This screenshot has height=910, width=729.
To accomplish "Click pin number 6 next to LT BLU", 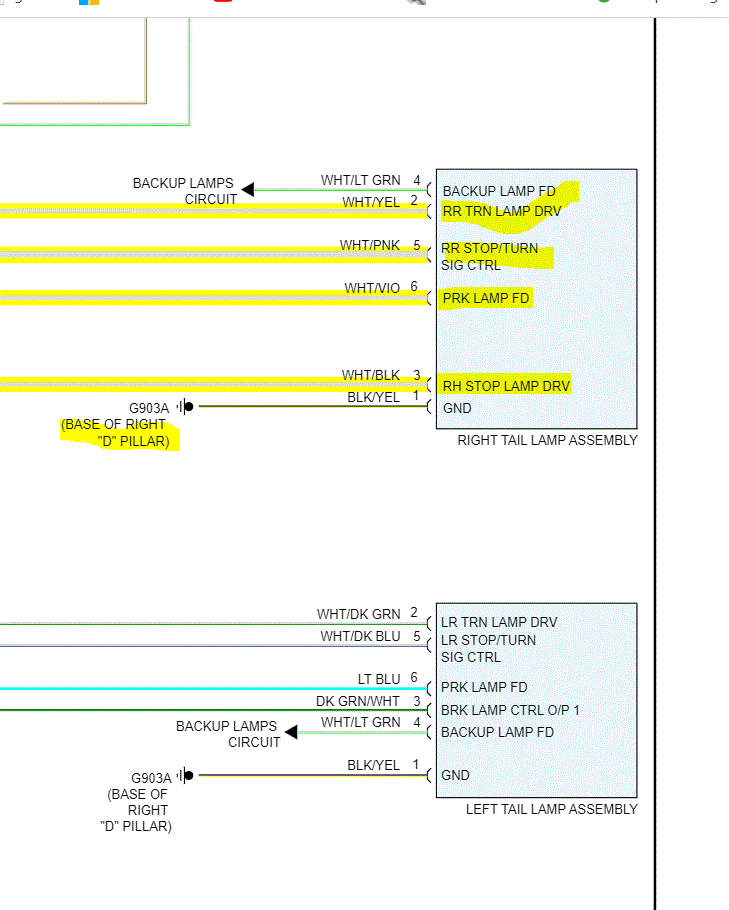I will click(x=414, y=677).
